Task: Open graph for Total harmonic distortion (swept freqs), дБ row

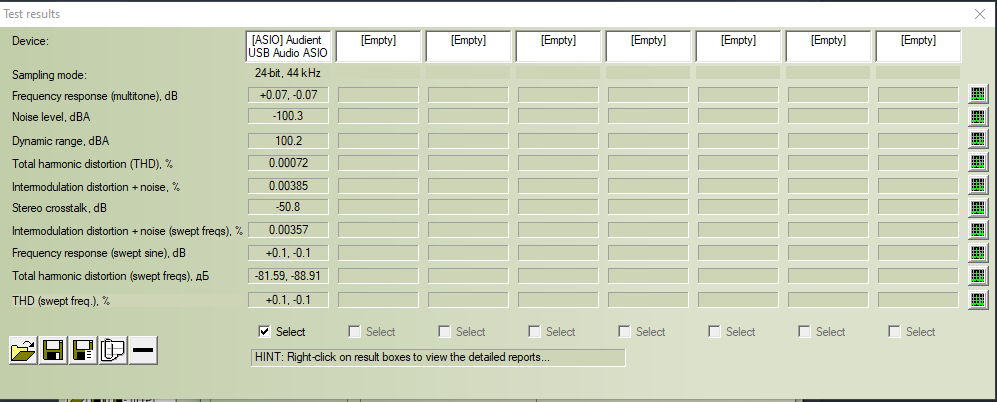Action: point(978,276)
